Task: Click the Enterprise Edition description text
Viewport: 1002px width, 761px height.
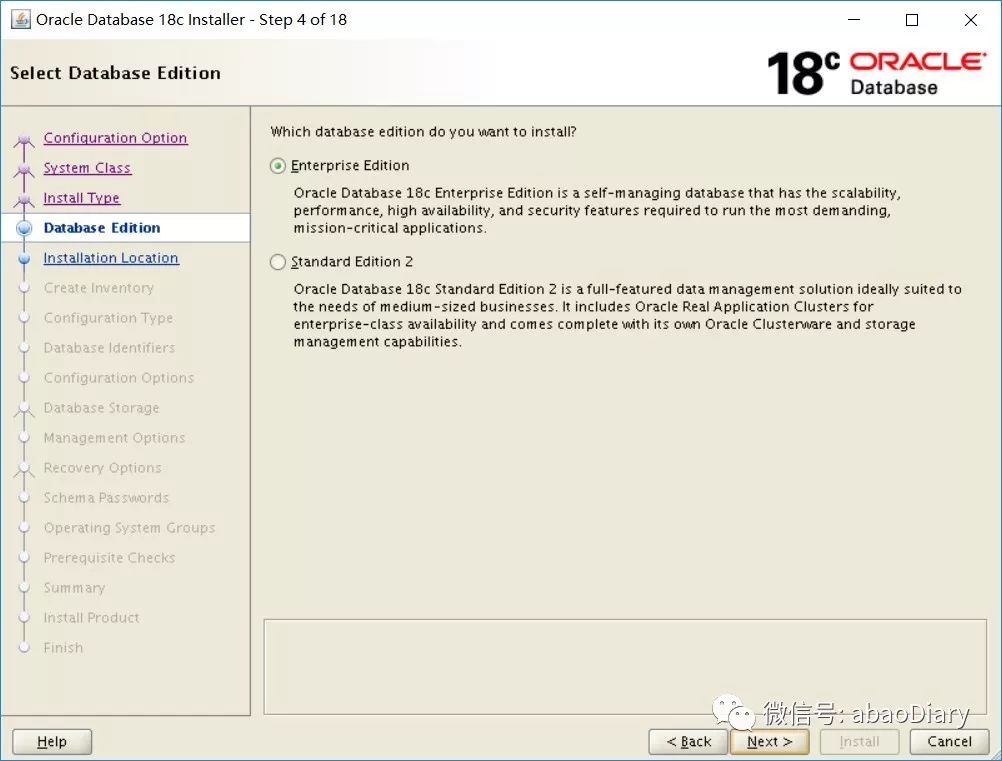Action: click(x=597, y=211)
